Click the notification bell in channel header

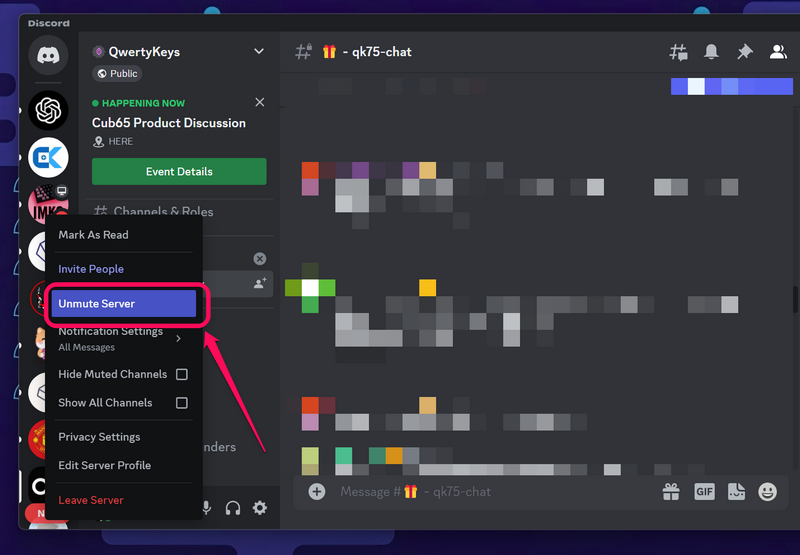click(x=711, y=52)
